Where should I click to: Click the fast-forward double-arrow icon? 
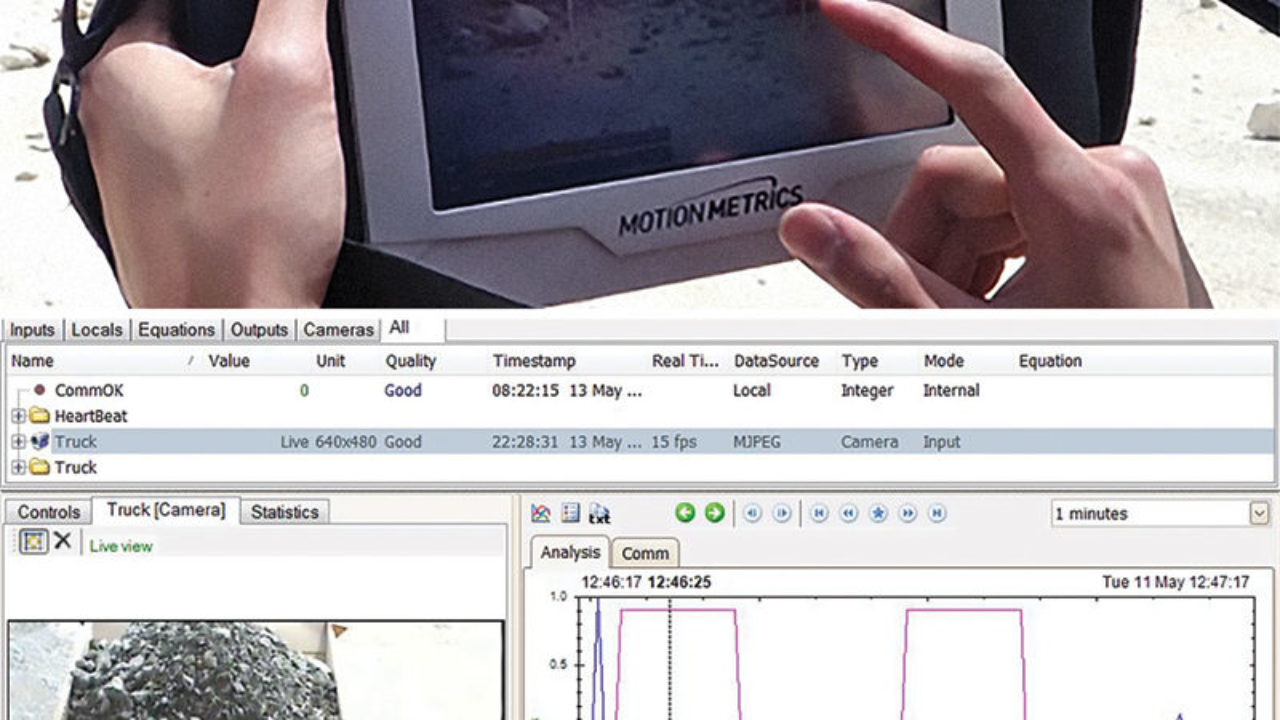point(908,513)
